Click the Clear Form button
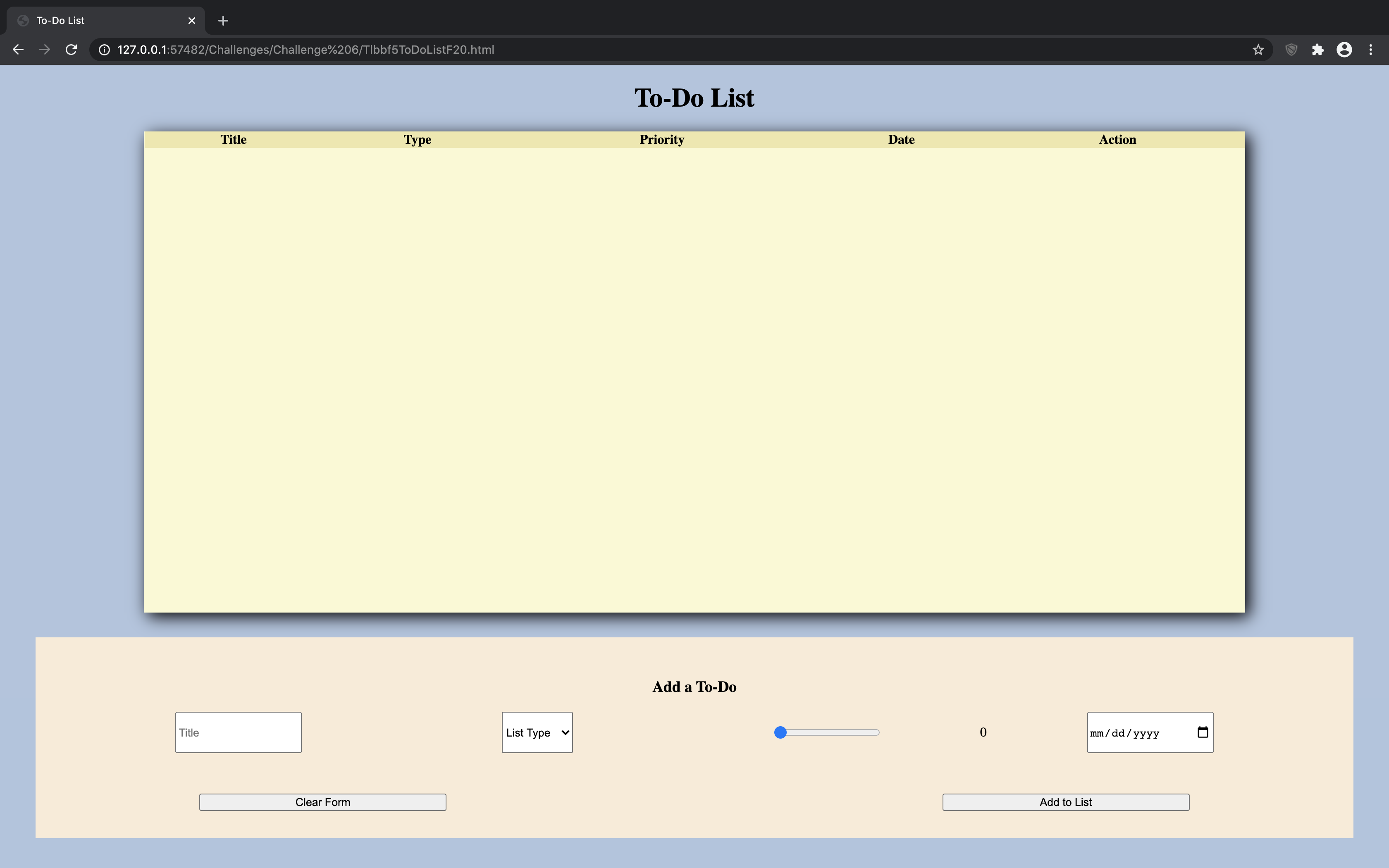The height and width of the screenshot is (868, 1389). coord(322,802)
